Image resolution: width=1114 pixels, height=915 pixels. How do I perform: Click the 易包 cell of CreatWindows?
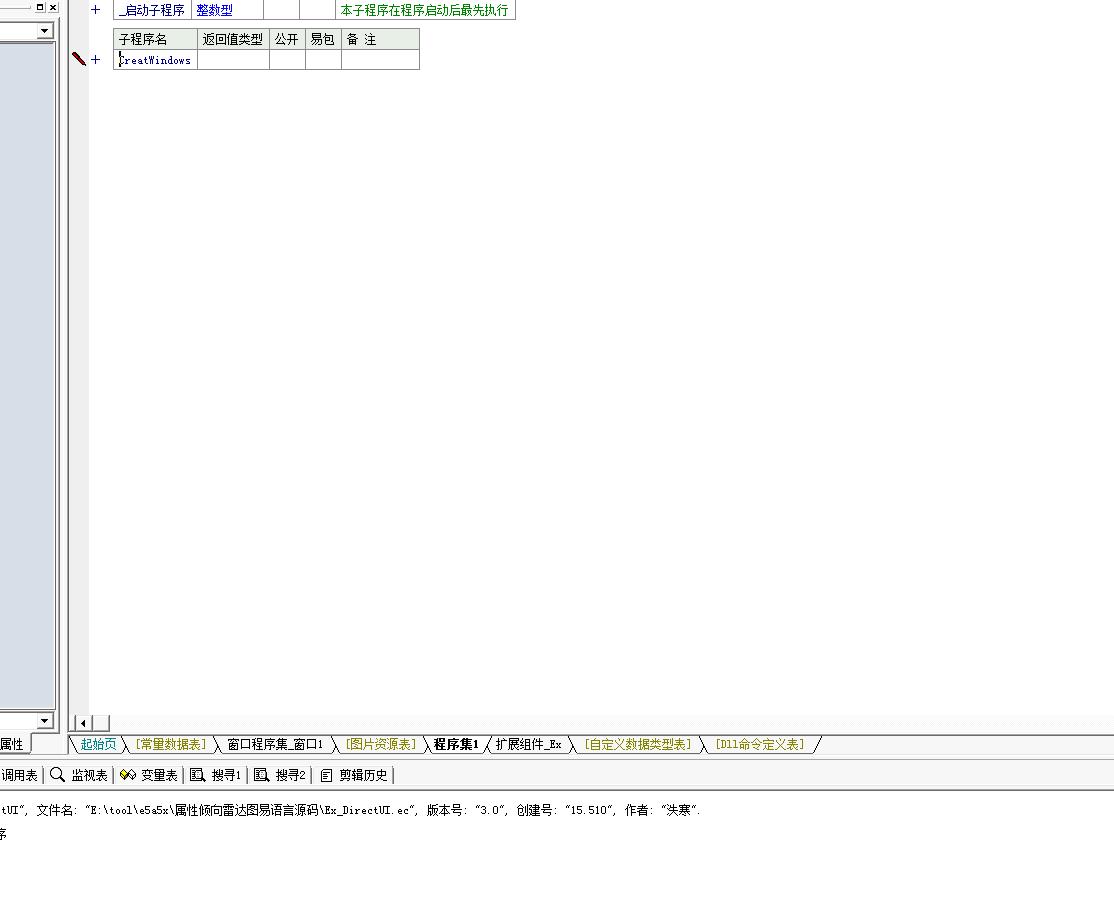coord(323,60)
